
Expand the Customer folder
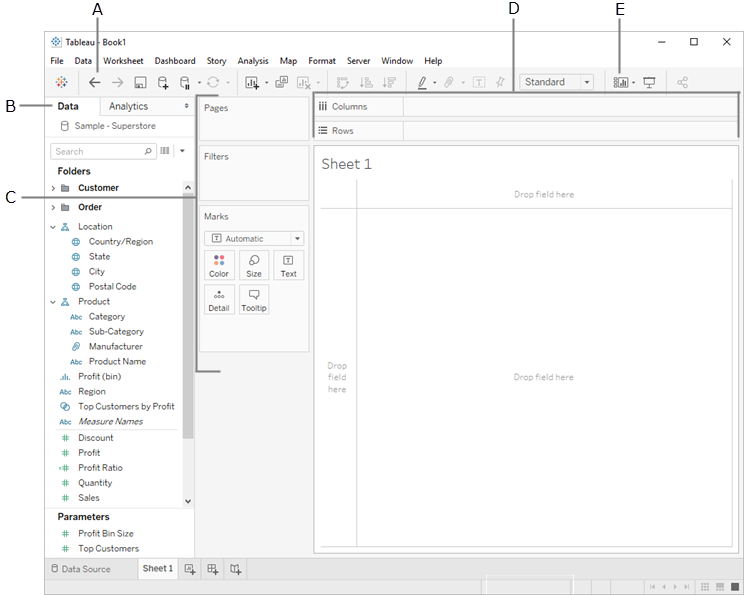[53, 188]
